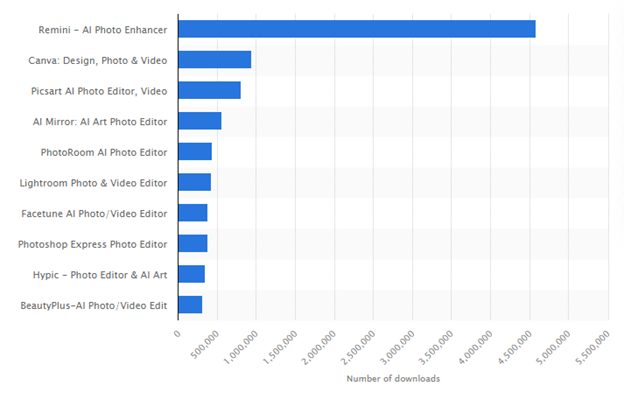Click the label 'Picsart AI Photo Editor, Video'

[99, 91]
